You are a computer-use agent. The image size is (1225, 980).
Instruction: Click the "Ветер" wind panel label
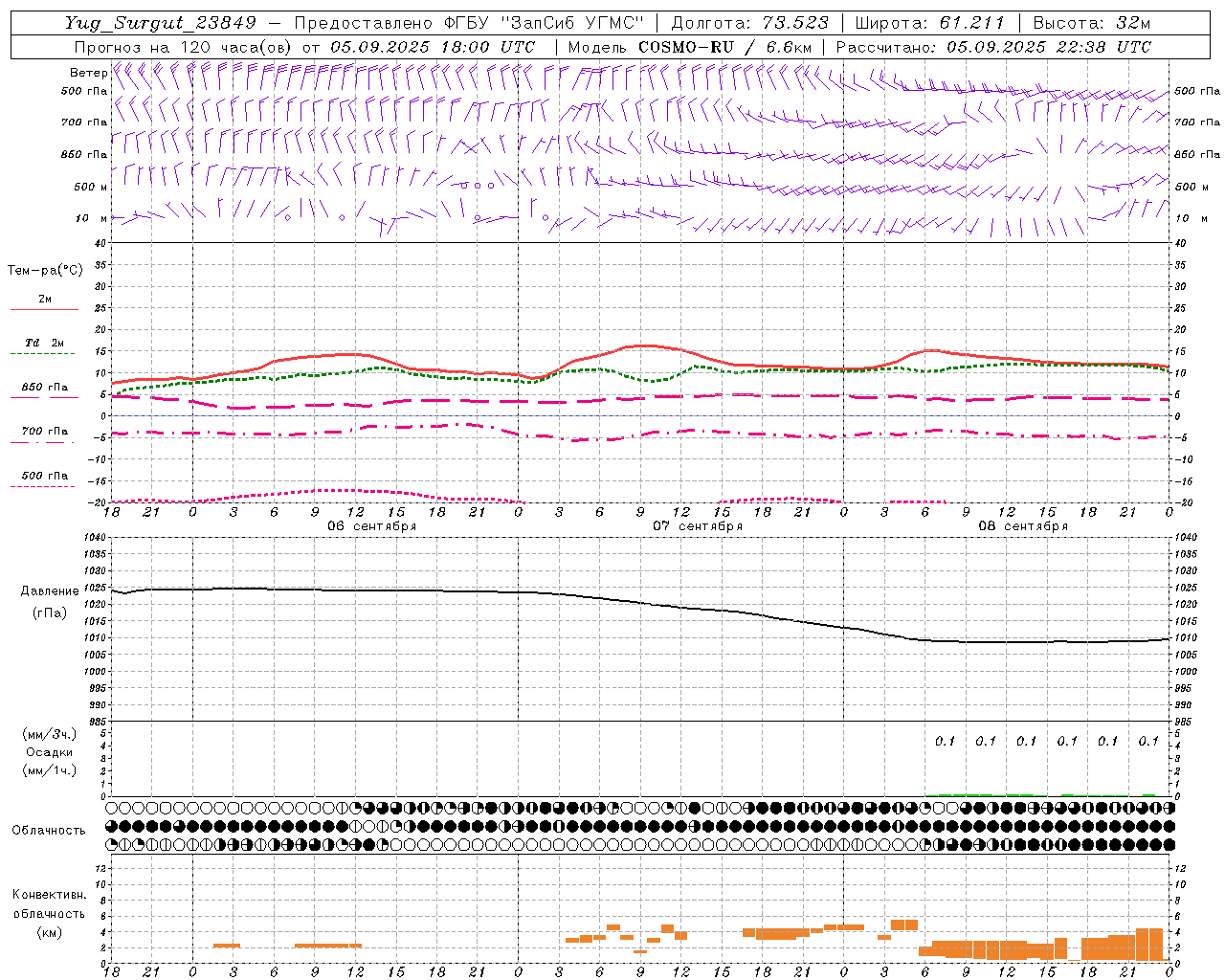click(88, 73)
